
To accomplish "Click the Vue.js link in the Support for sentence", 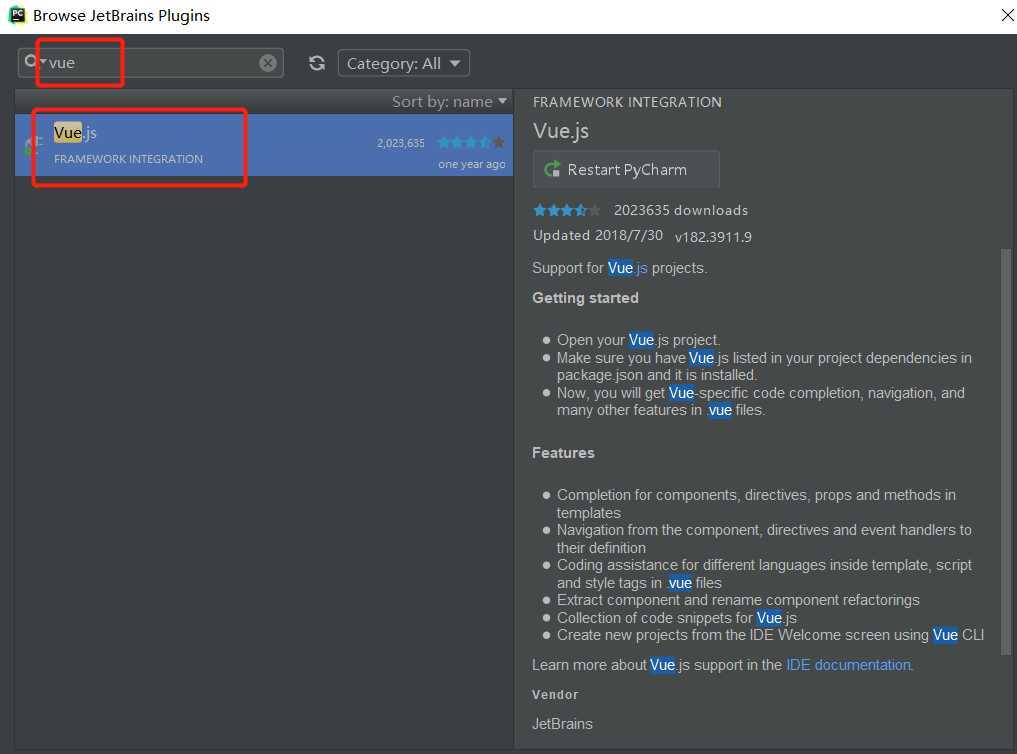I will point(627,268).
